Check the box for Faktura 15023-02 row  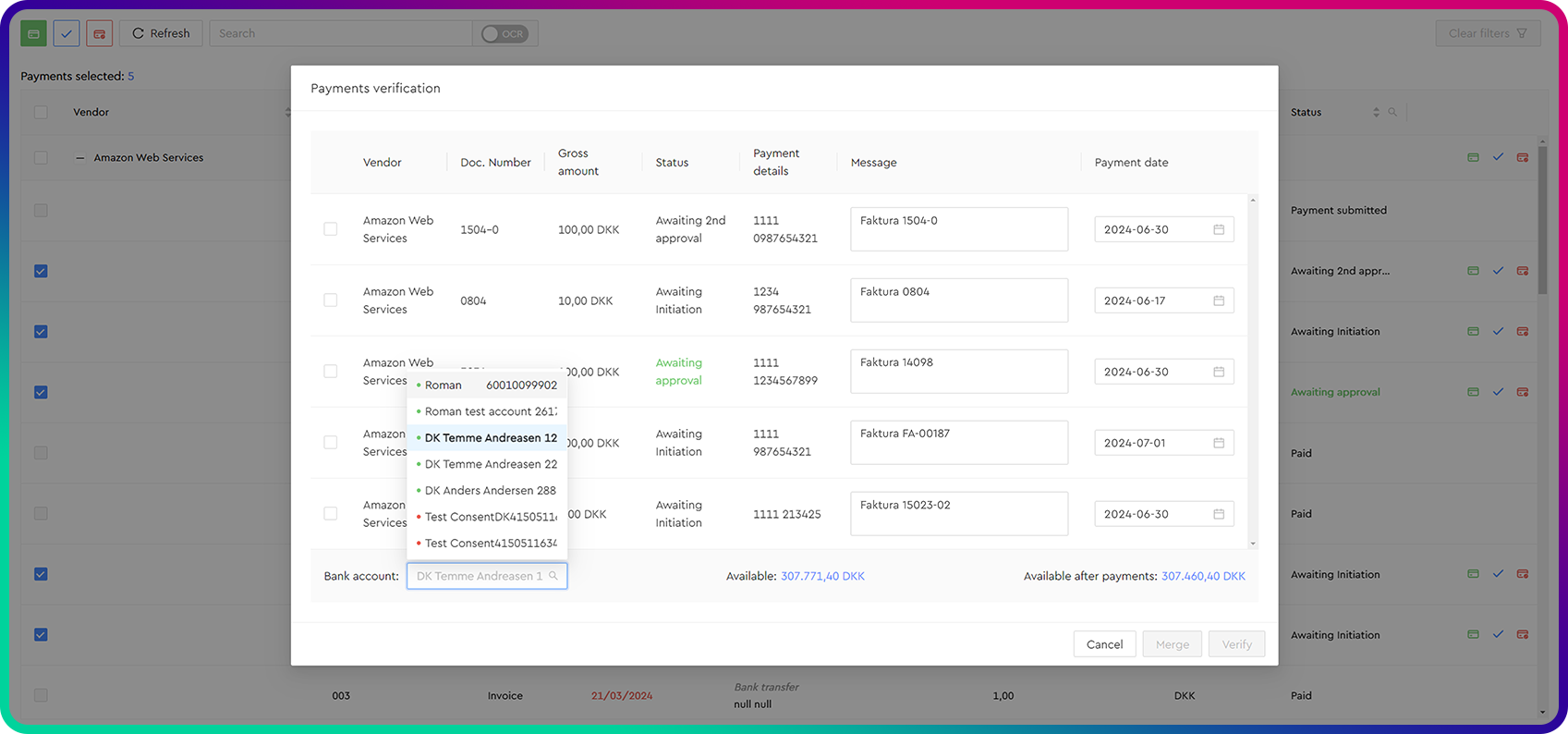click(x=330, y=514)
